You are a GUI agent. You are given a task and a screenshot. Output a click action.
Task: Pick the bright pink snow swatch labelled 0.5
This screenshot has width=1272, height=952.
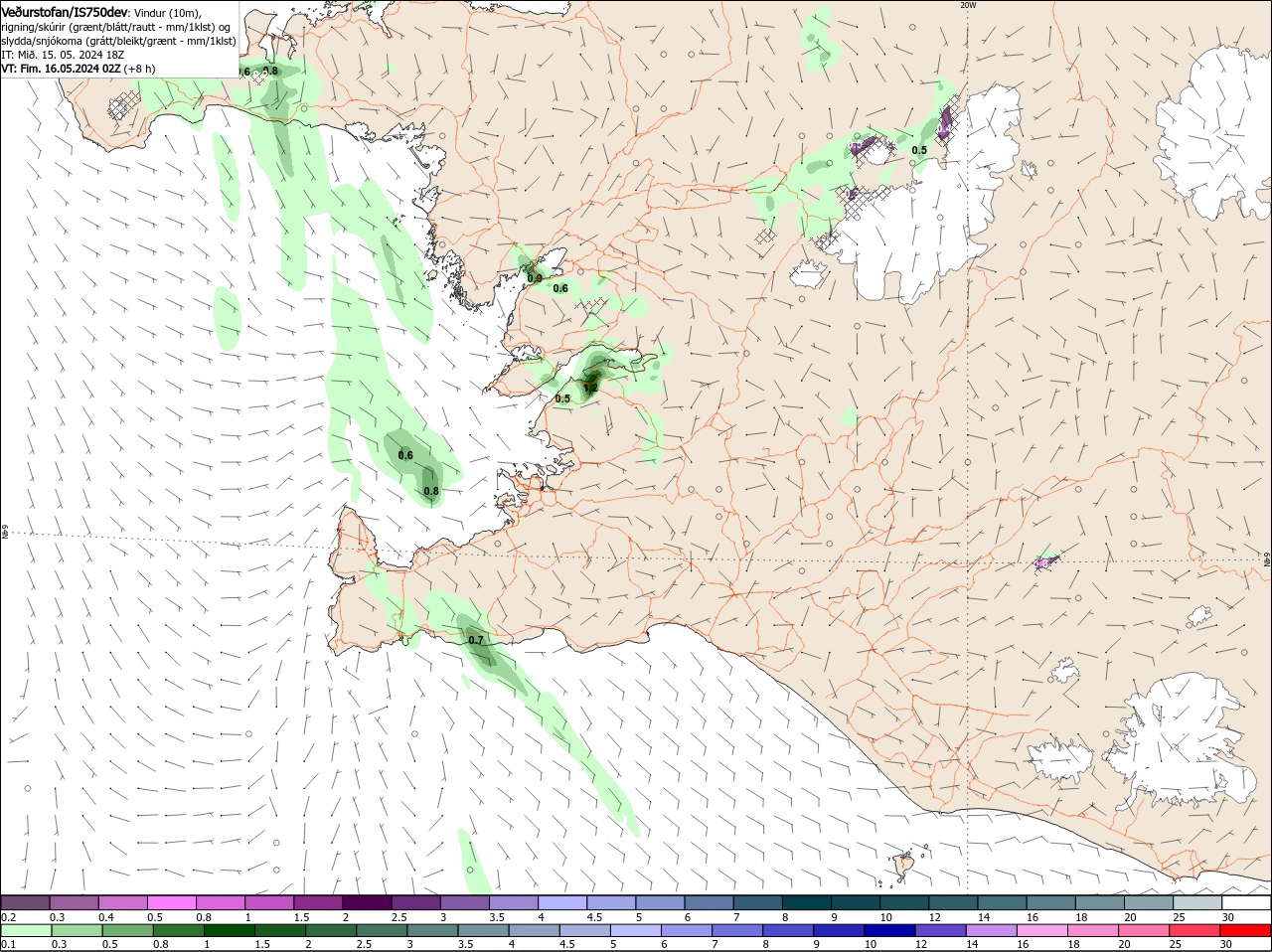(171, 902)
